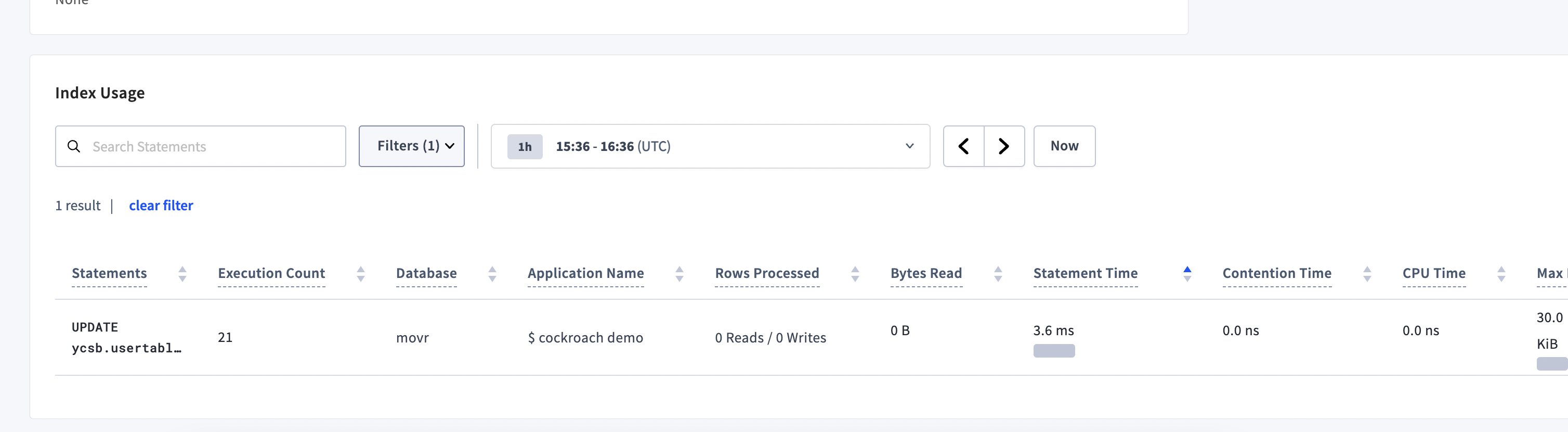Sort by Bytes Read arrows

click(998, 274)
